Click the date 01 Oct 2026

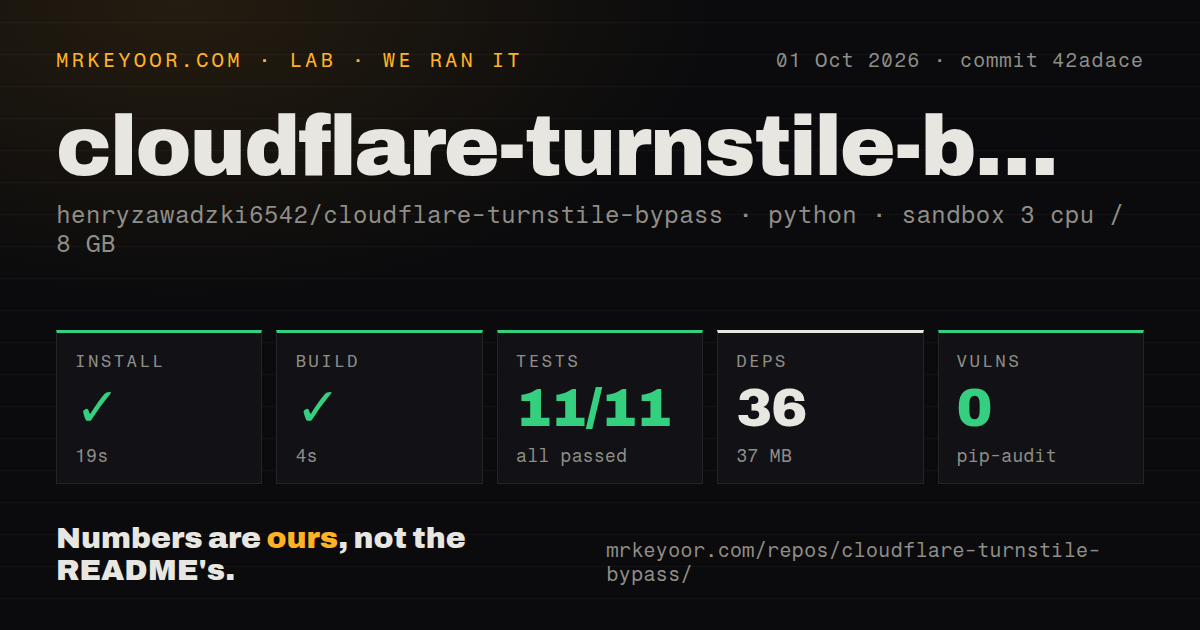847,60
